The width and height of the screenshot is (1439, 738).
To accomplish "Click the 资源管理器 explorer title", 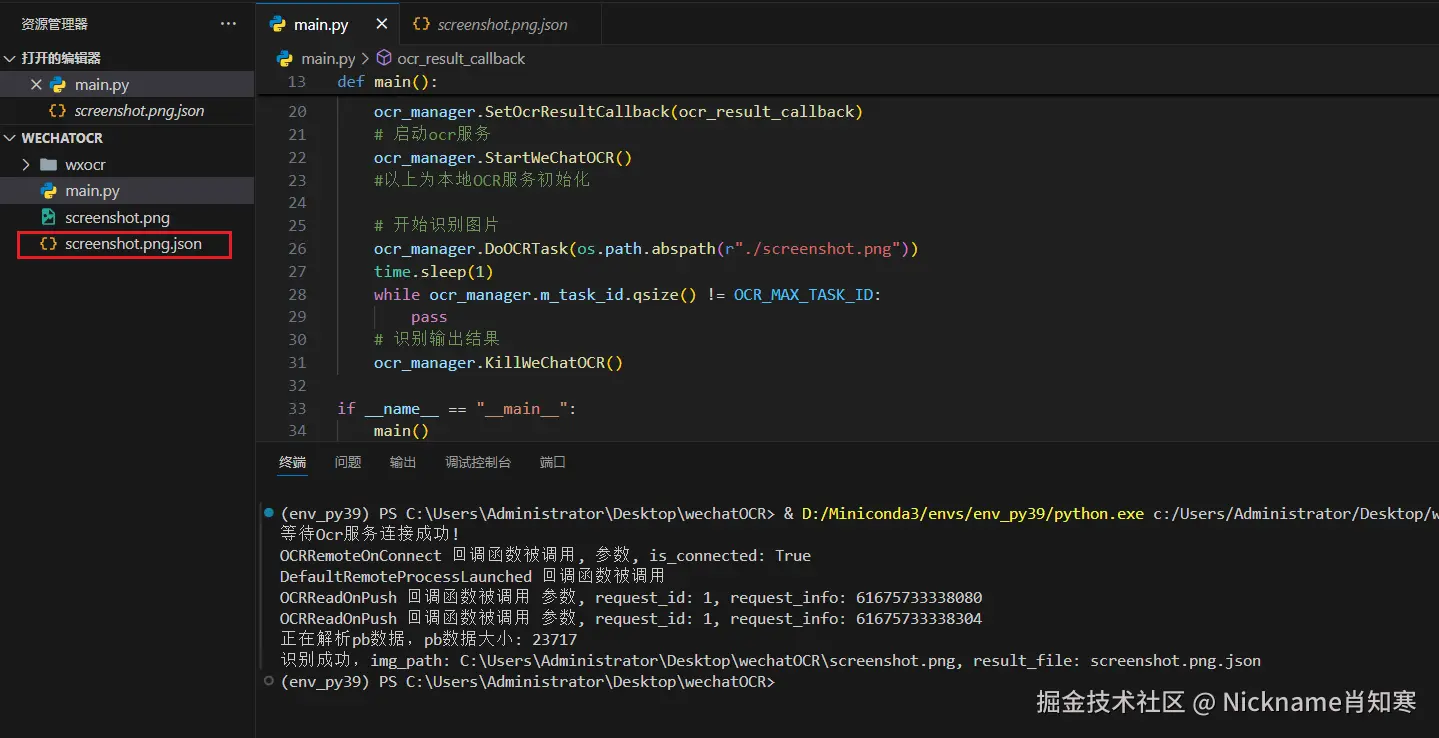I will coord(54,24).
